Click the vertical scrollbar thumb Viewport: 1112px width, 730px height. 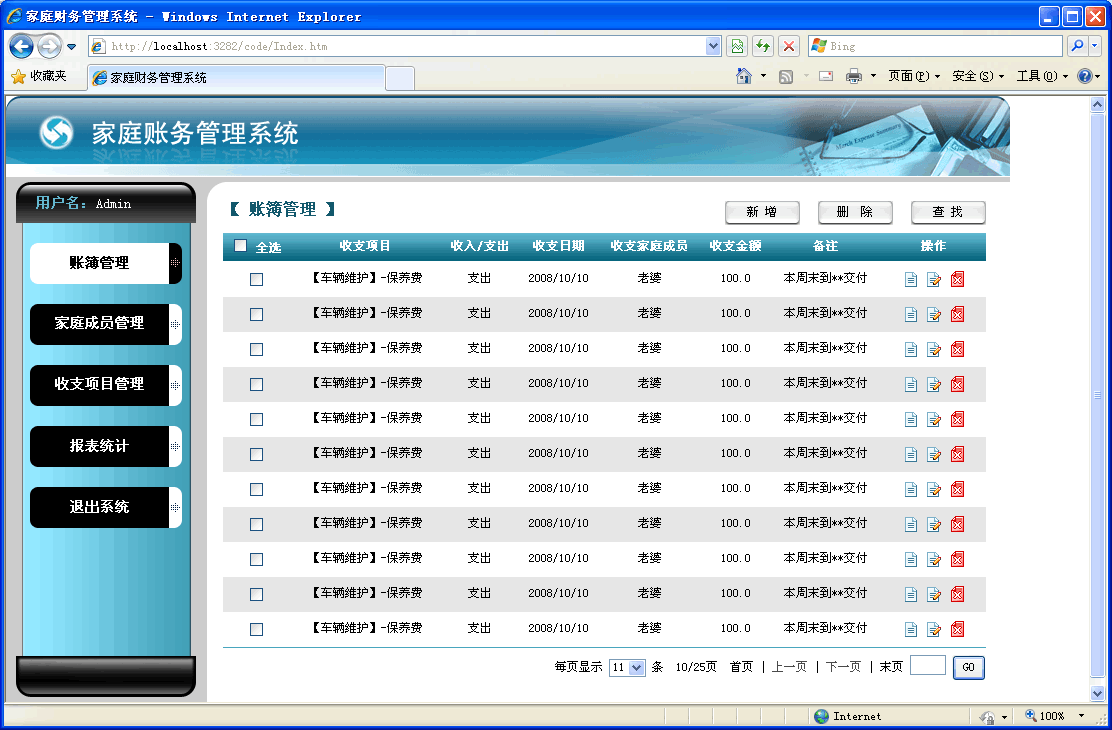pos(1097,394)
